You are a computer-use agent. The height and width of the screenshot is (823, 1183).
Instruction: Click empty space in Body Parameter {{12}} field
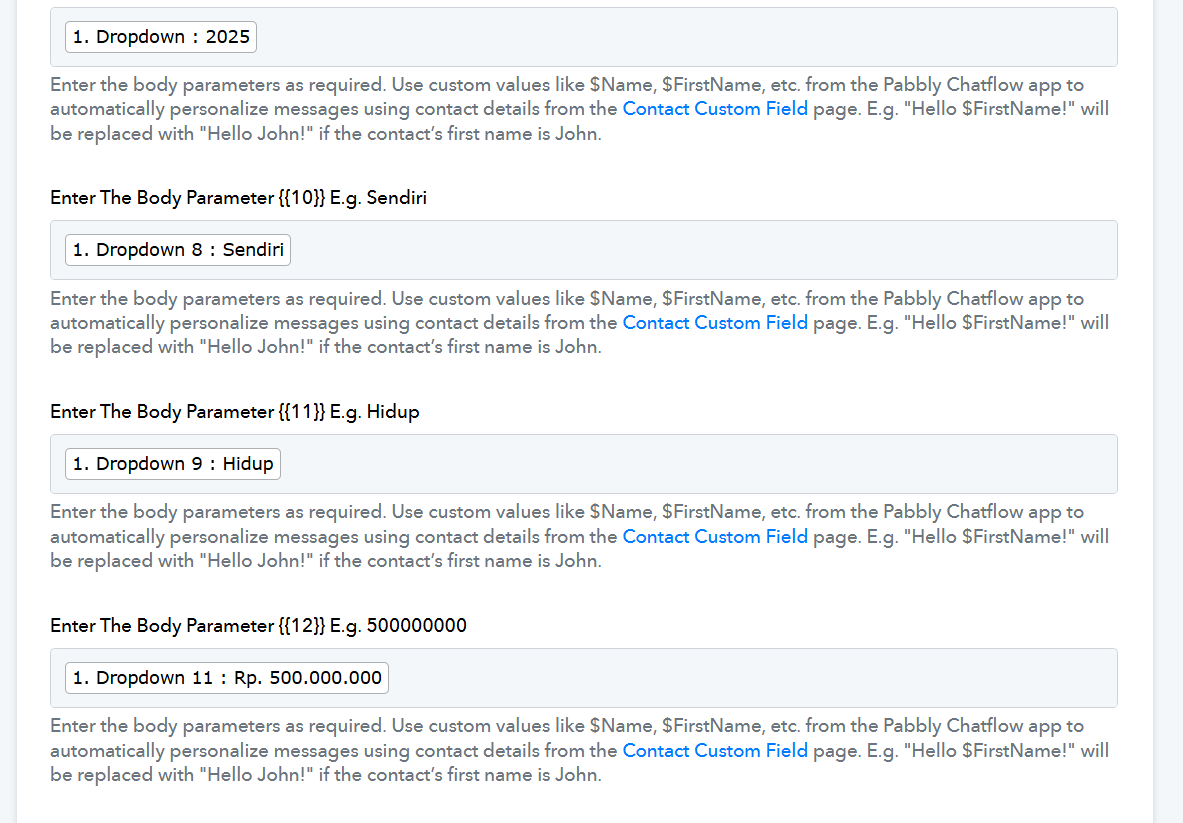(750, 678)
